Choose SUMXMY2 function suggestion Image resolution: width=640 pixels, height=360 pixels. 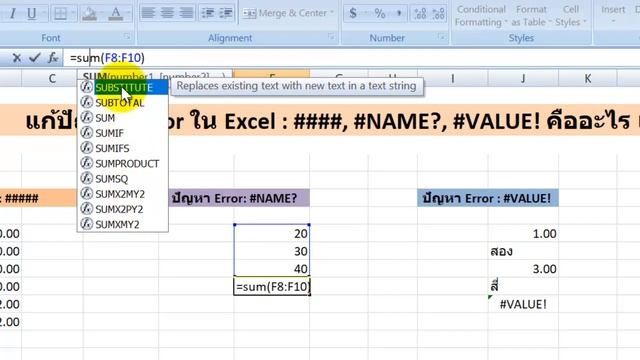[123, 224]
